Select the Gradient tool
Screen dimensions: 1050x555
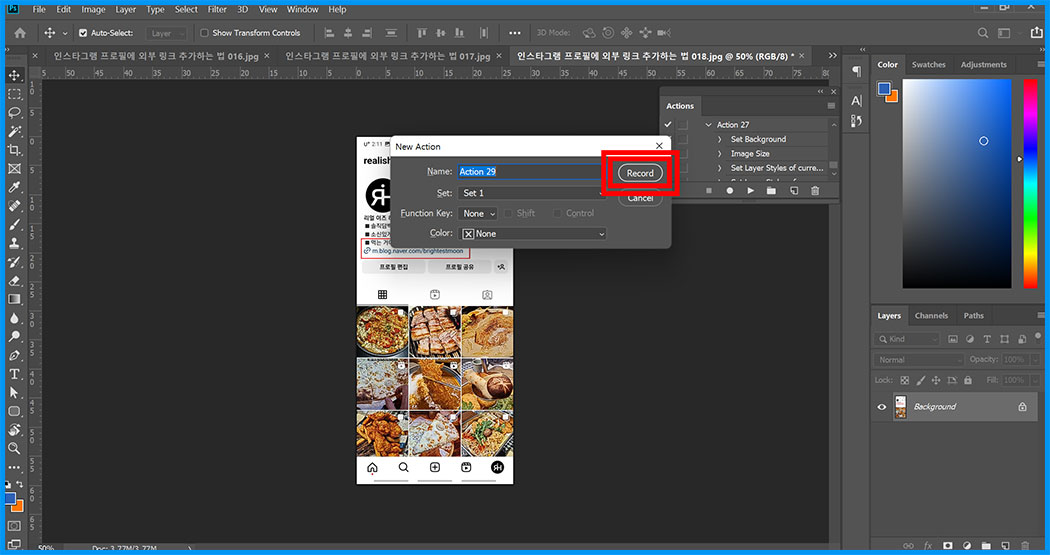click(x=14, y=299)
